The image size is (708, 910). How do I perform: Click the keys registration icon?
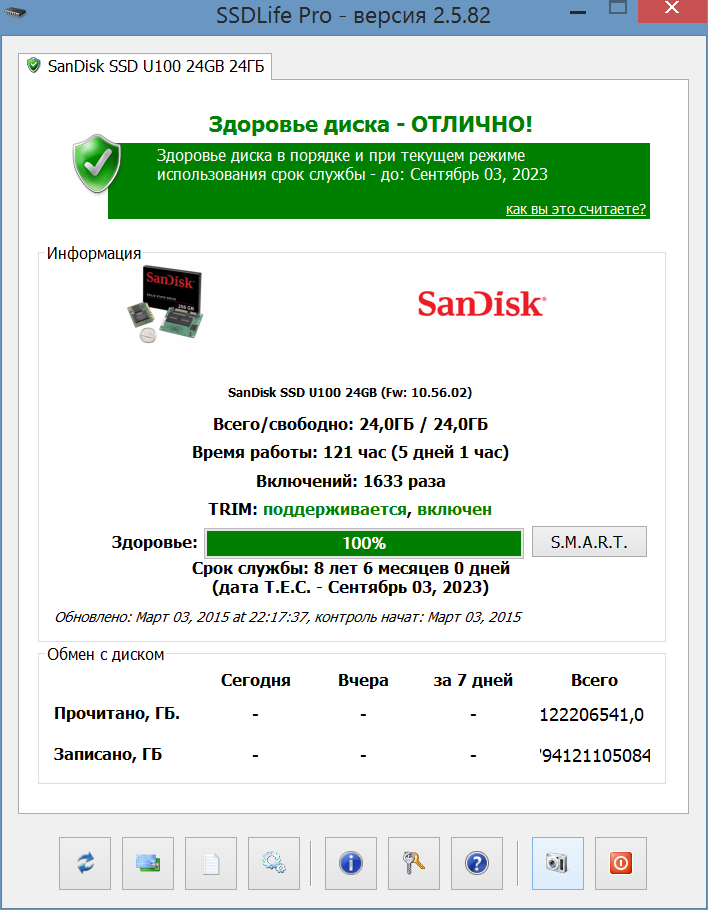414,863
